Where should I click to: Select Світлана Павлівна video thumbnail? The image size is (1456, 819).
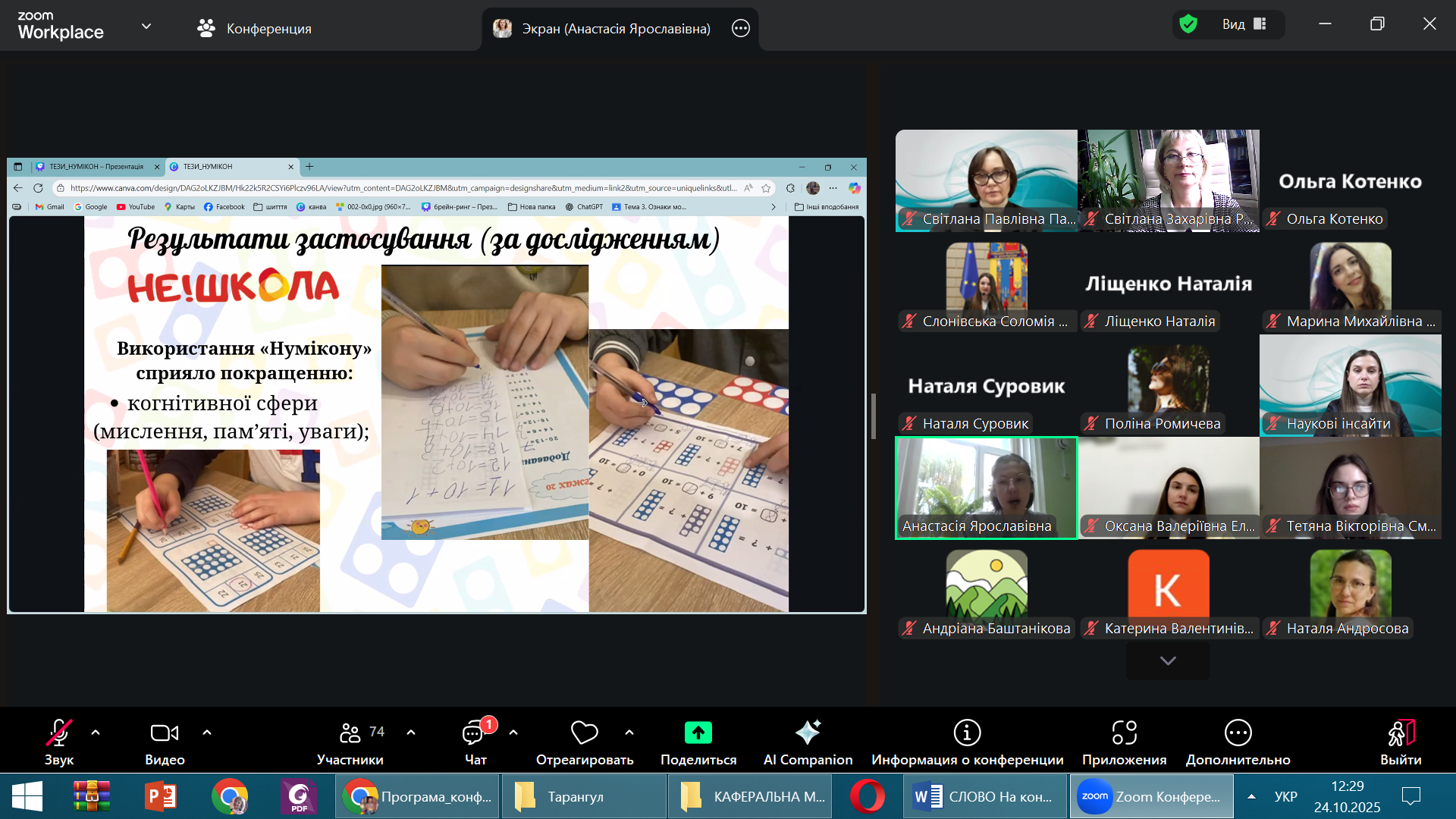tap(987, 180)
